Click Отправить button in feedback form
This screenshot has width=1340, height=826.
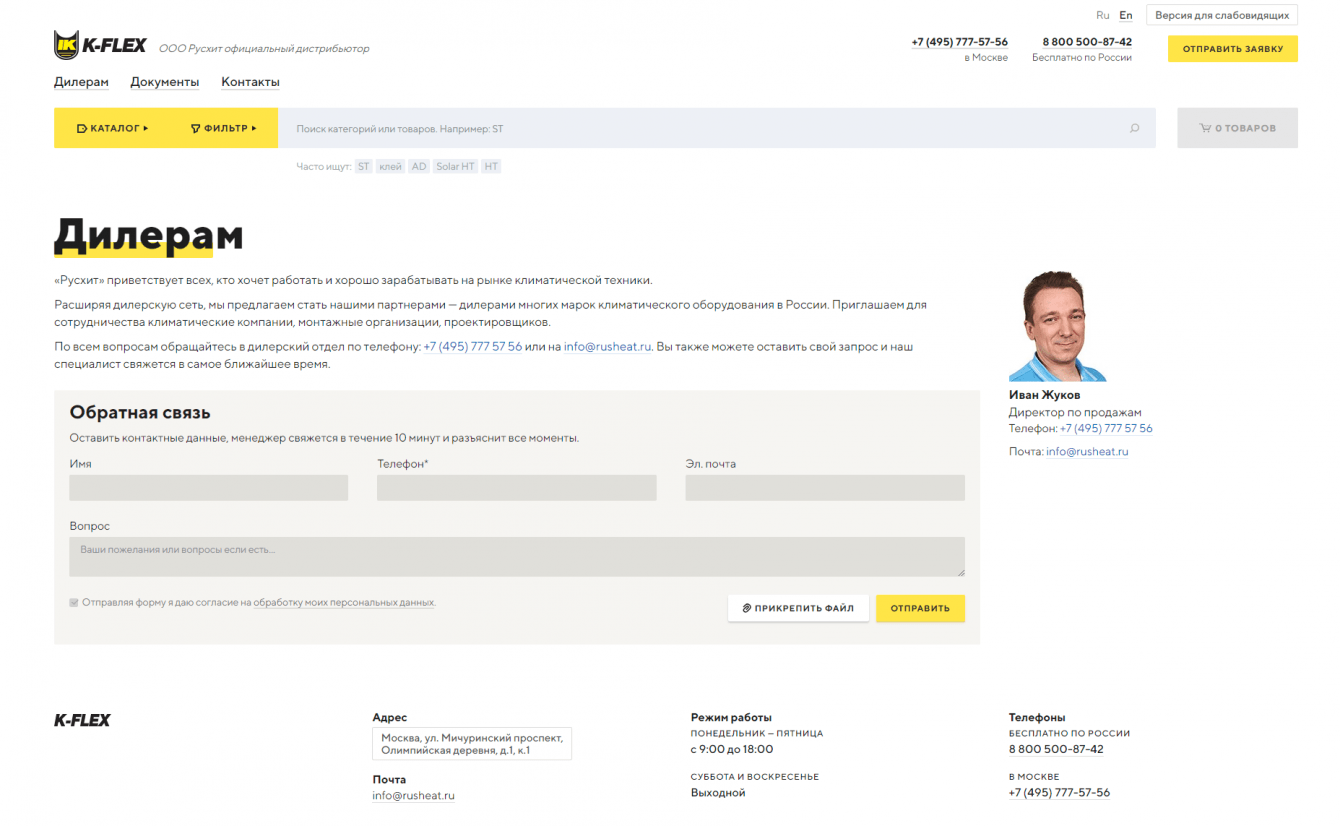[x=920, y=608]
